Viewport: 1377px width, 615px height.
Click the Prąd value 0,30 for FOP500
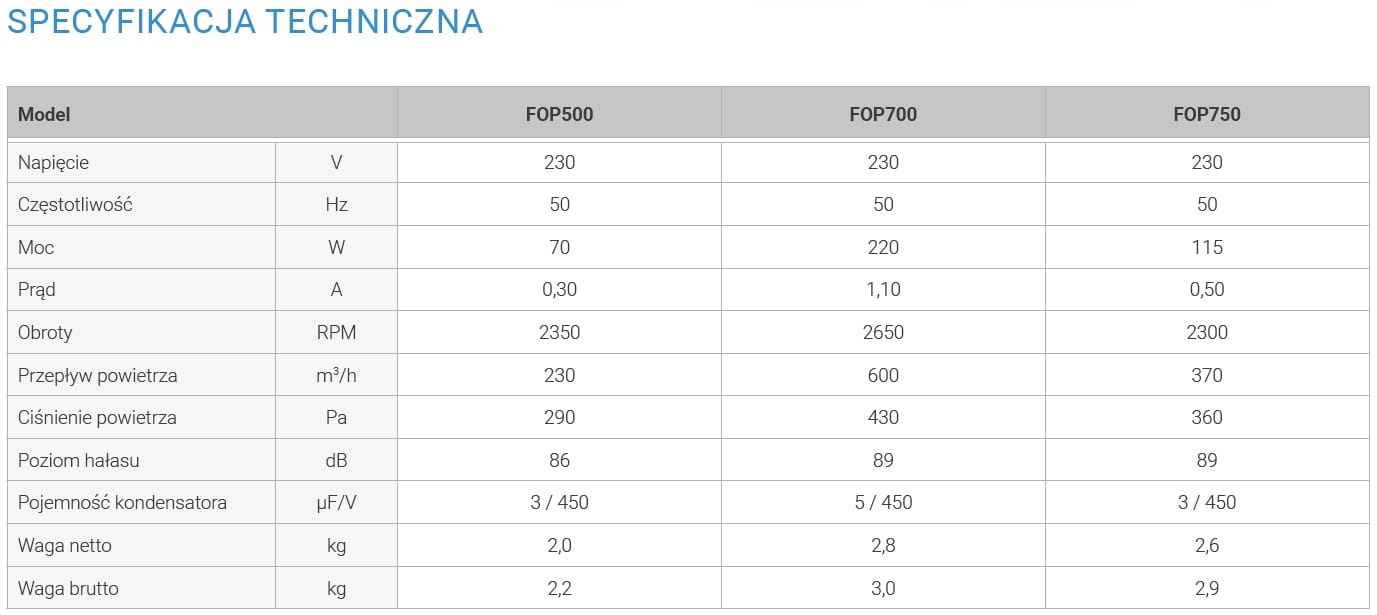pyautogui.click(x=559, y=289)
